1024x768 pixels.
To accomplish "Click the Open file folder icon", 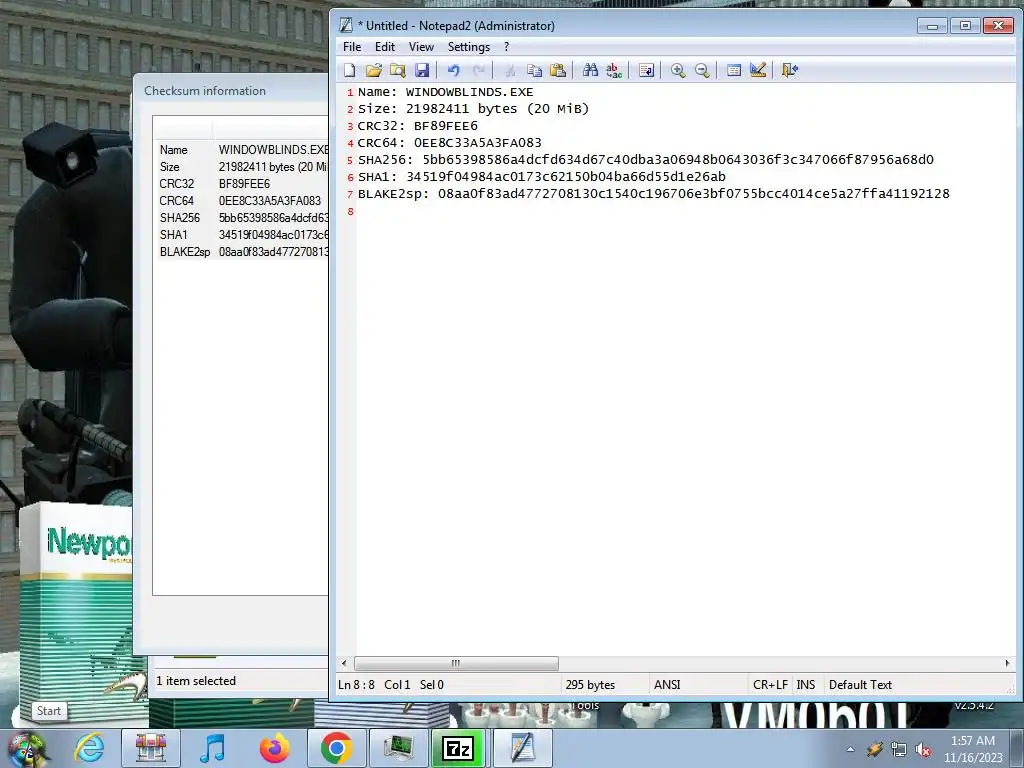I will click(374, 71).
